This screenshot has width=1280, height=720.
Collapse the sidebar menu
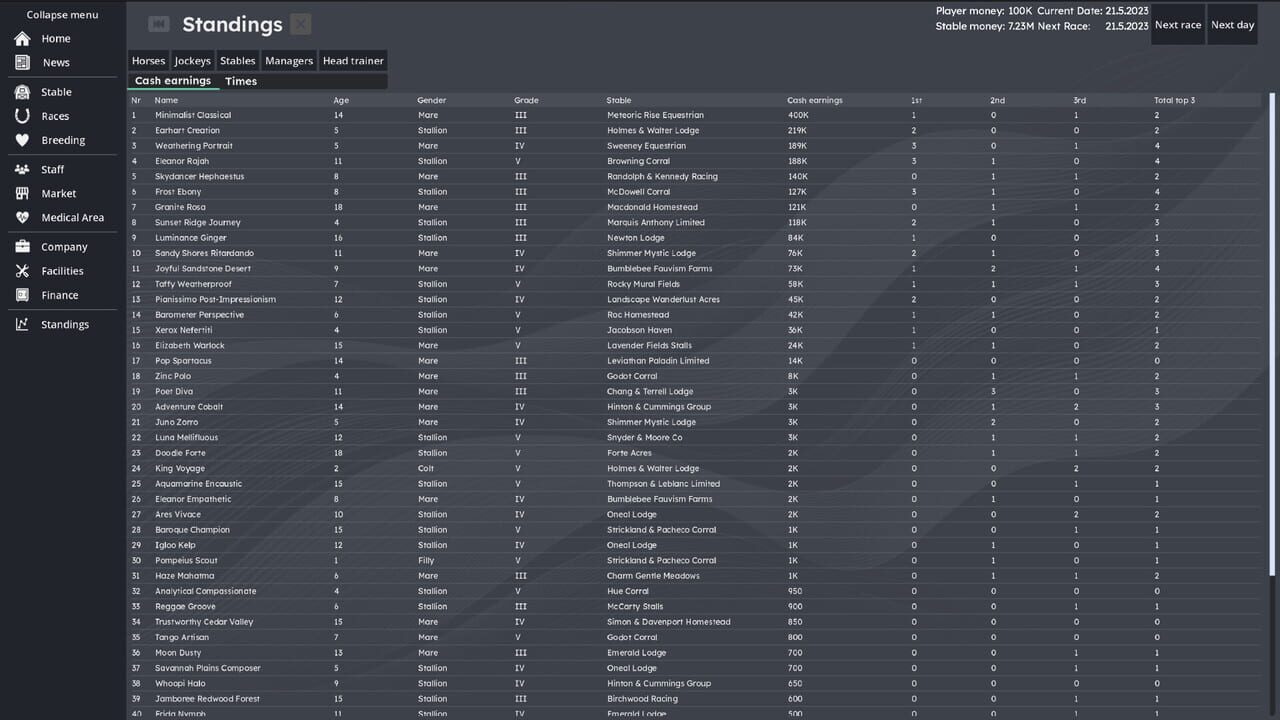pyautogui.click(x=62, y=14)
